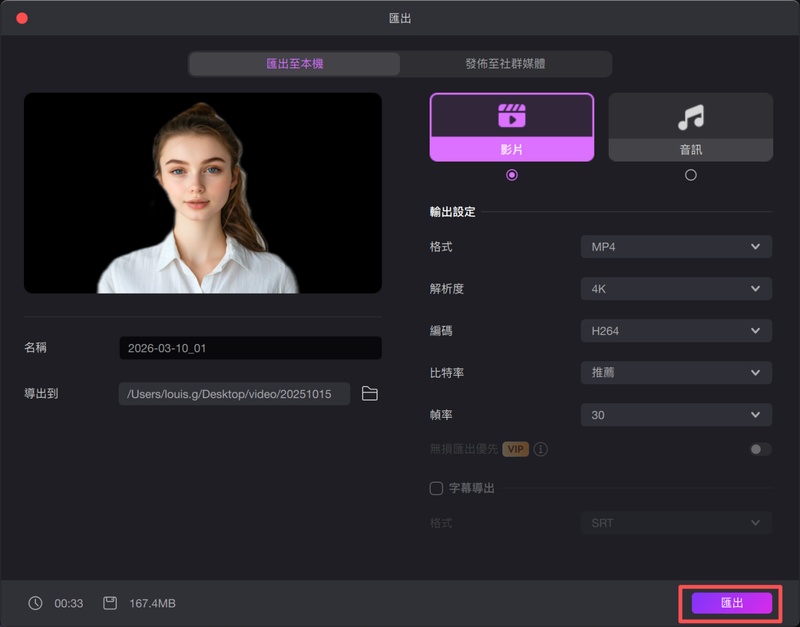
Task: Open the folder browse icon
Action: point(370,394)
